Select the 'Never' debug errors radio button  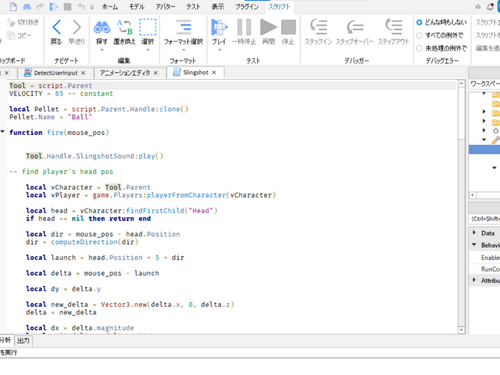419,22
